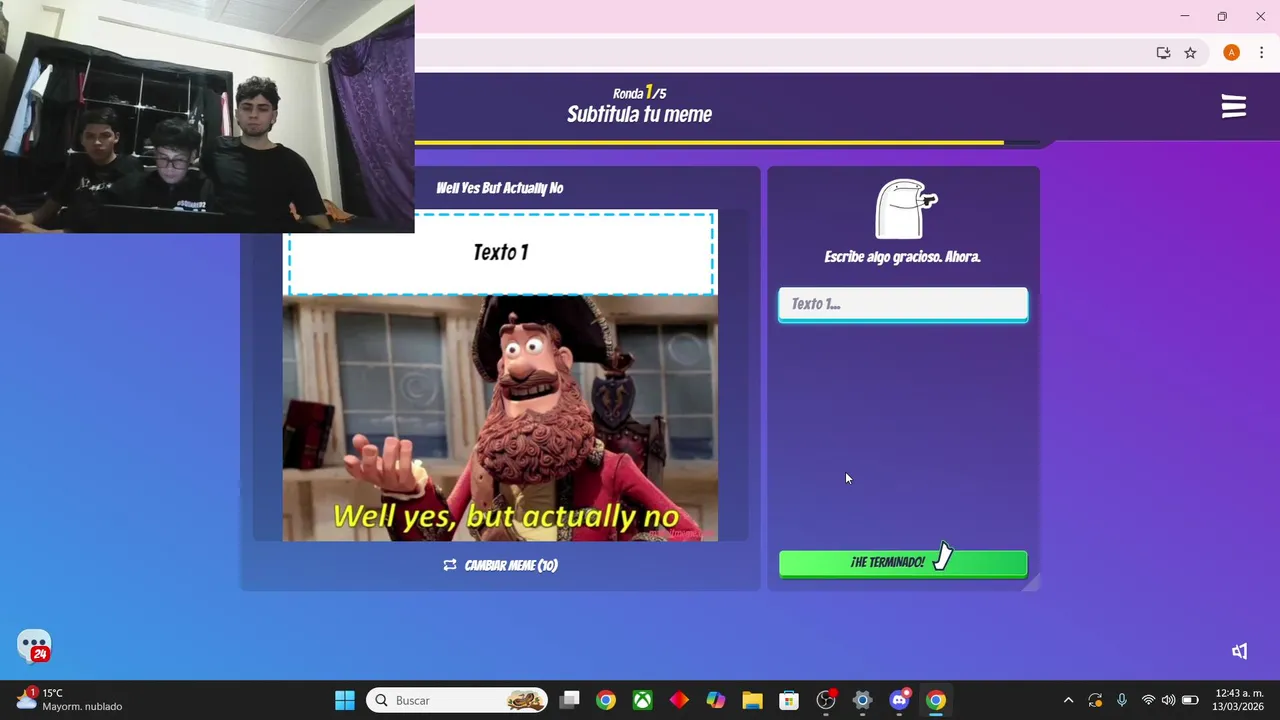Viewport: 1280px width, 720px height.
Task: Click the swap arrows icon beside Cambiar Meme
Action: (x=450, y=565)
